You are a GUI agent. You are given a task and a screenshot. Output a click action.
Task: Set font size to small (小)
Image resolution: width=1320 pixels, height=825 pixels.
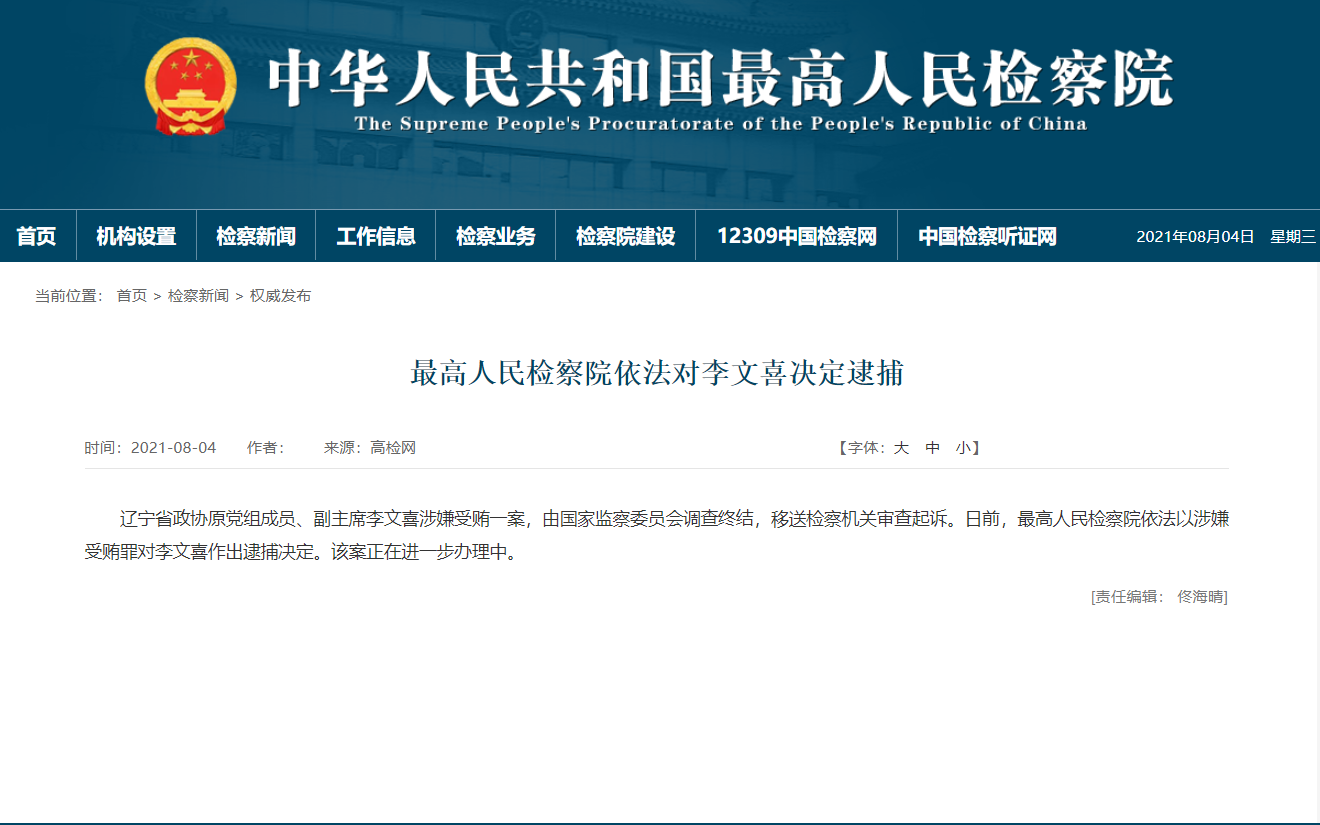point(962,448)
